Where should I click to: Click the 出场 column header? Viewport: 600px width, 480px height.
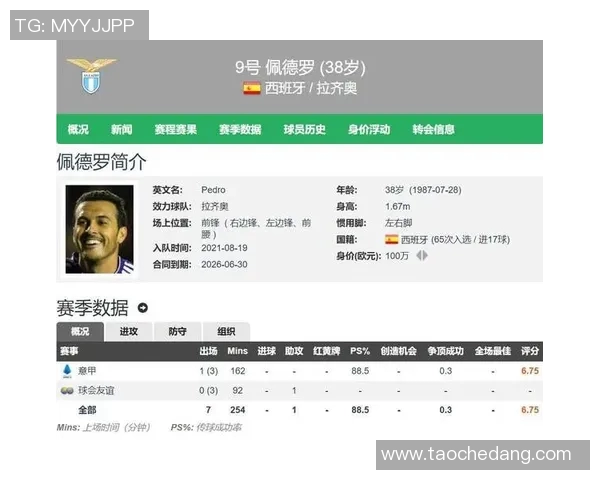tap(209, 351)
